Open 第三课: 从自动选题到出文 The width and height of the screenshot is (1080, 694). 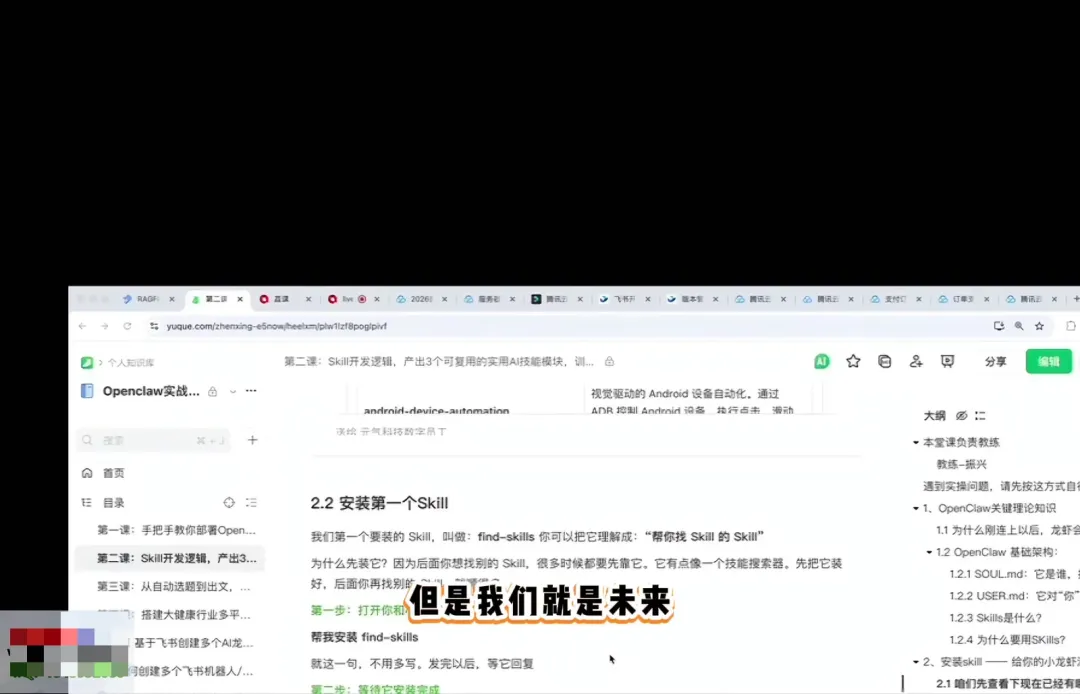tap(174, 587)
